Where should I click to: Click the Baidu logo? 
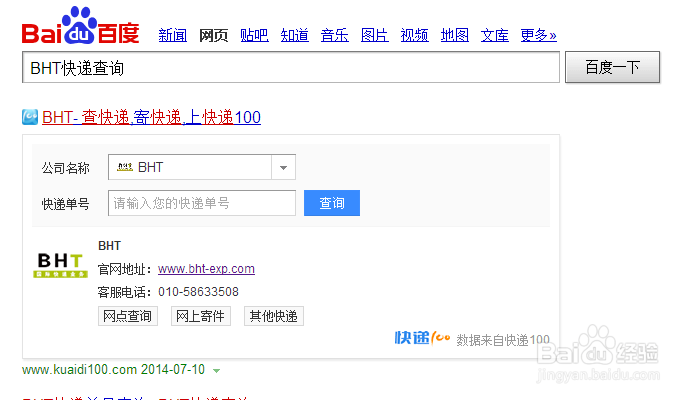tap(80, 25)
